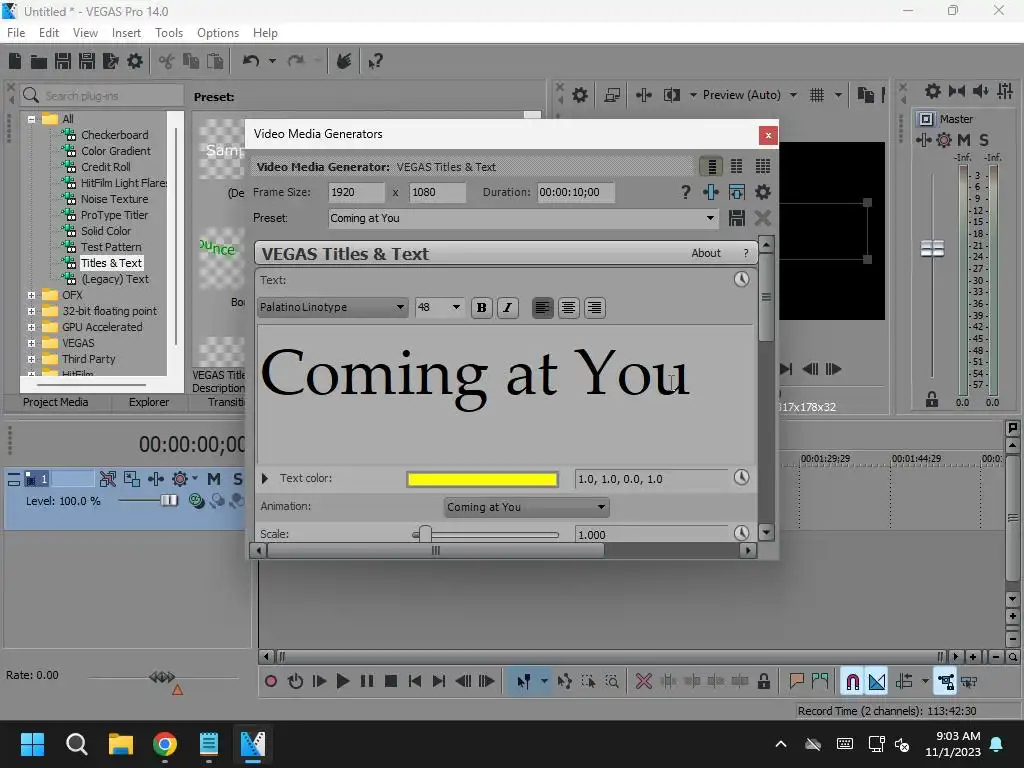The height and width of the screenshot is (768, 1024).
Task: Click the Play button in transport bar
Action: coord(343,682)
